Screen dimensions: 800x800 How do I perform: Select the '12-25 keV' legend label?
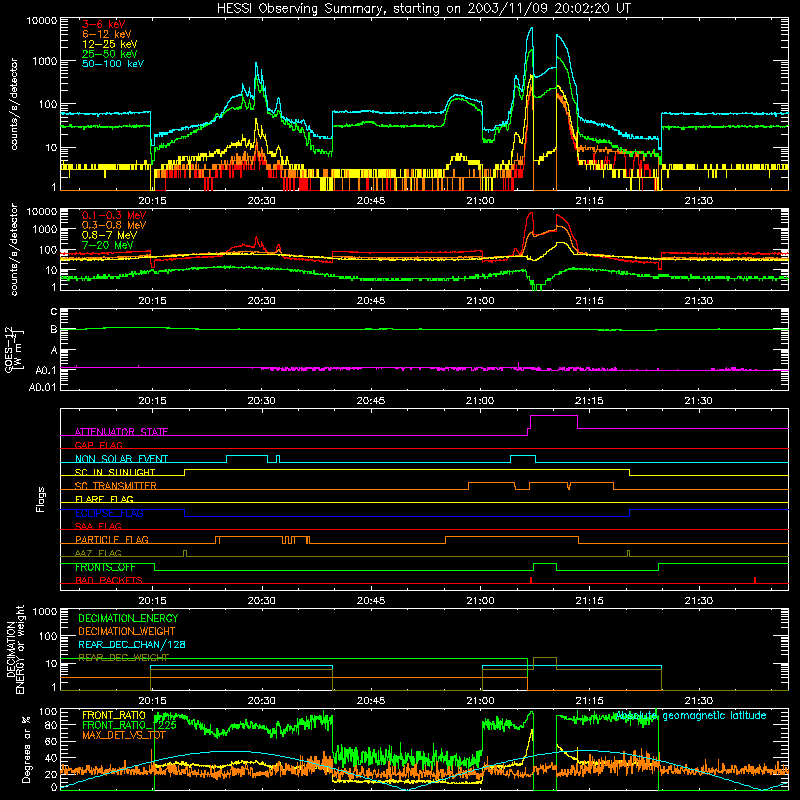click(110, 44)
